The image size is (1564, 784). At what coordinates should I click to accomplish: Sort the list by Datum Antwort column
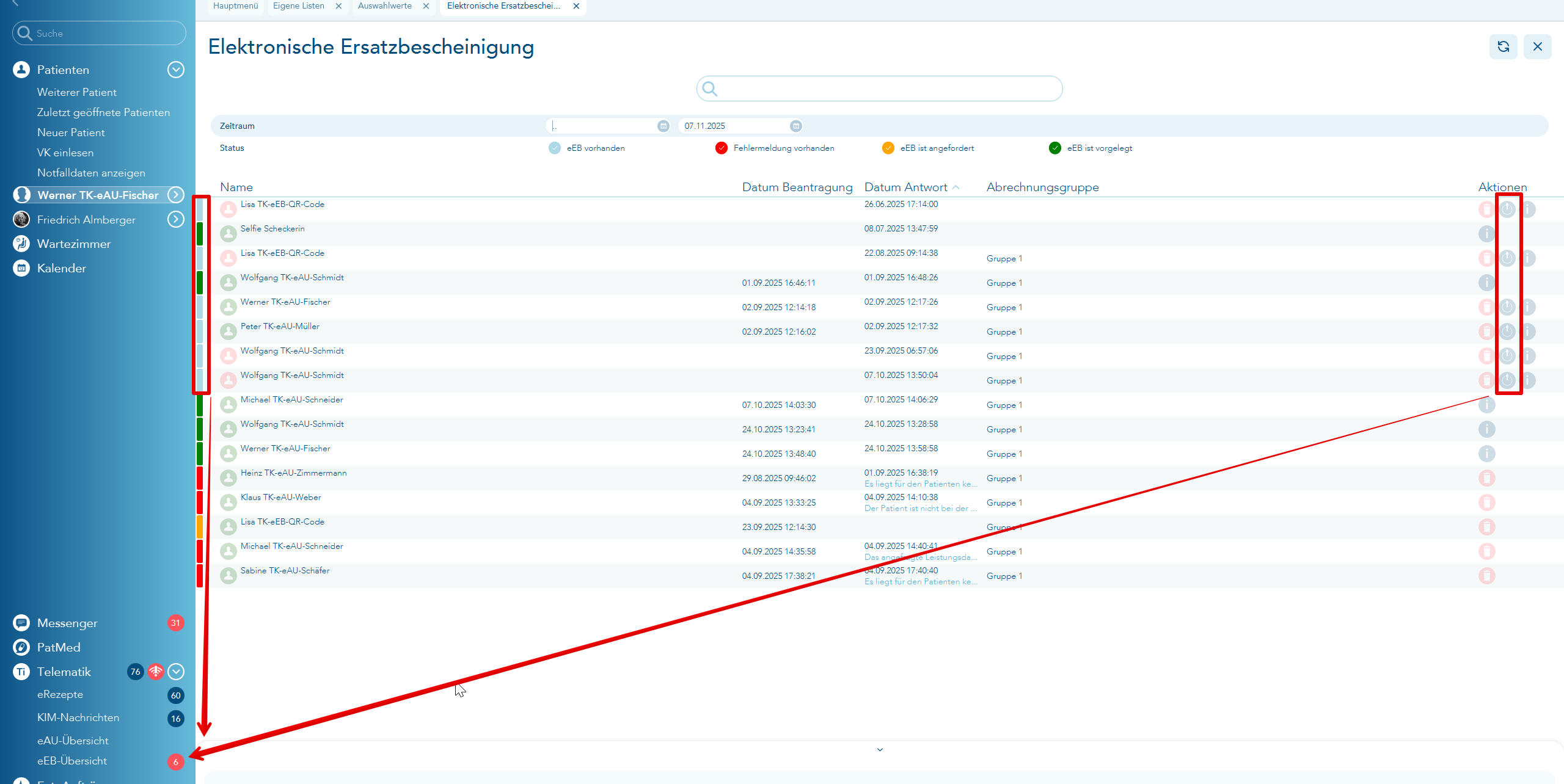(906, 187)
